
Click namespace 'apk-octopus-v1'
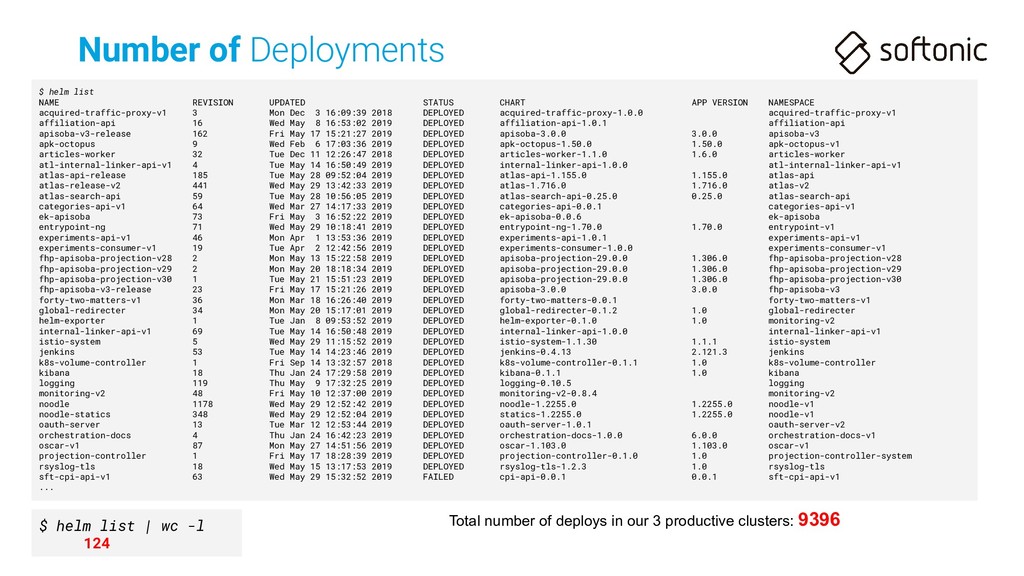click(x=804, y=144)
